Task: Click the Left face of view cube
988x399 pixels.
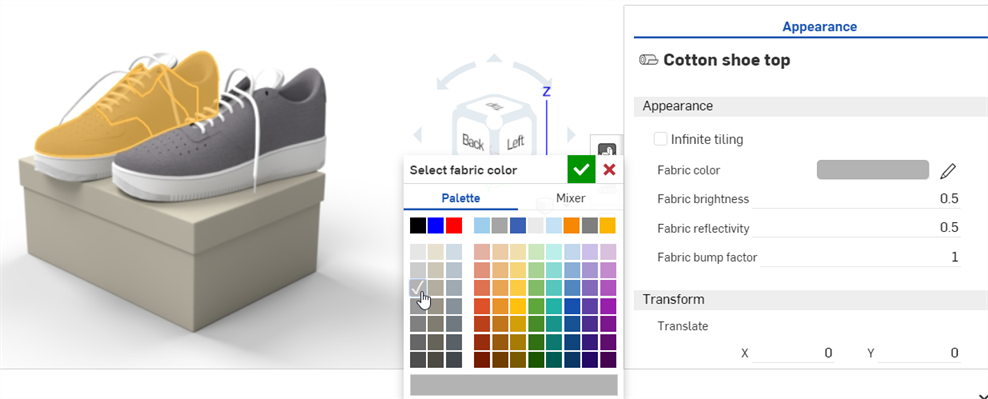Action: tap(515, 142)
